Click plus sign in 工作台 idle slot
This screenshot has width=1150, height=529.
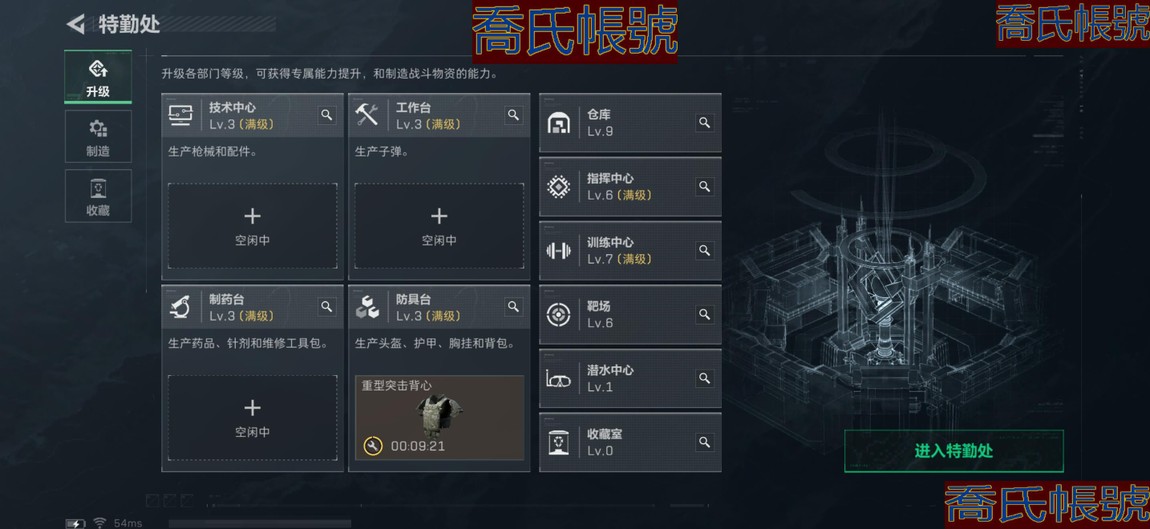click(x=439, y=216)
